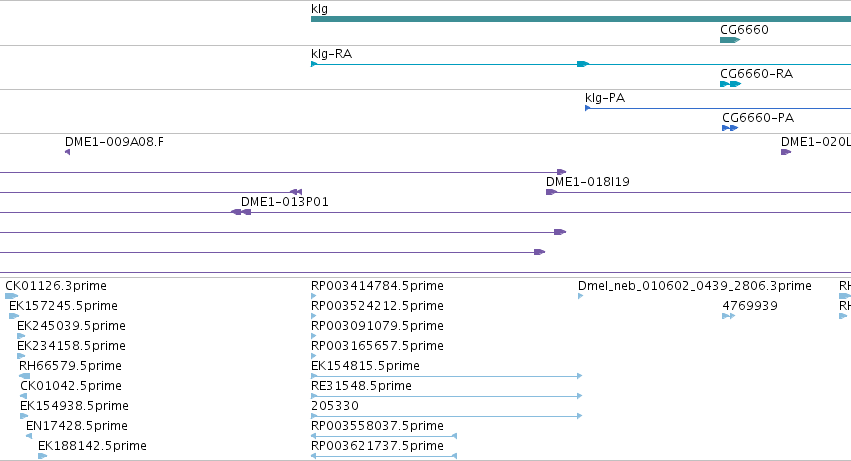
Task: Select the EK154815.5prime alignment line
Action: point(447,376)
